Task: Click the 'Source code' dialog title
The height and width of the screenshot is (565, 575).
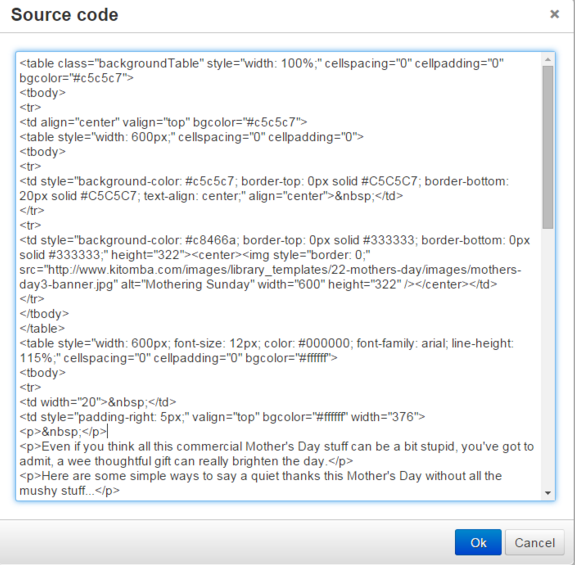Action: 65,15
